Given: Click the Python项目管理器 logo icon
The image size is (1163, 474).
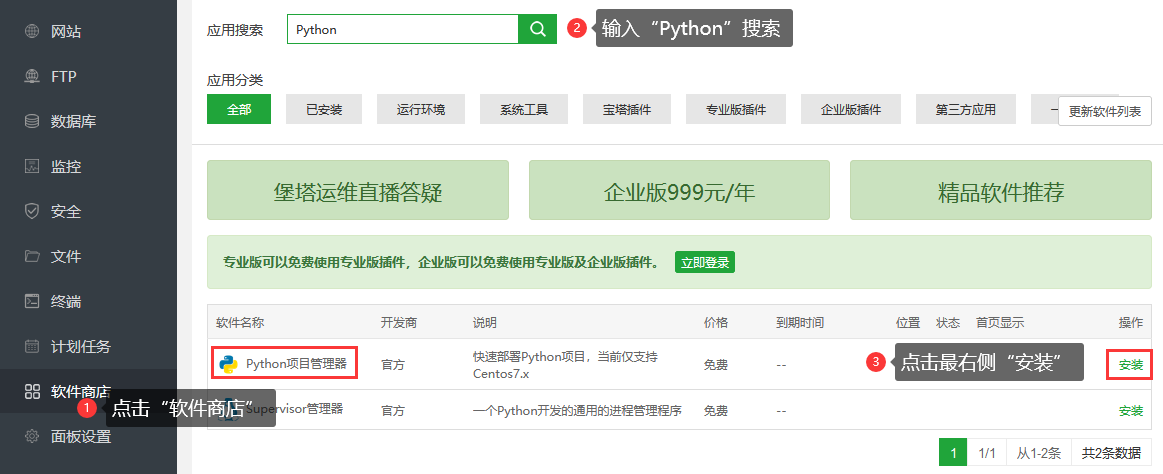Looking at the screenshot, I should pyautogui.click(x=229, y=364).
